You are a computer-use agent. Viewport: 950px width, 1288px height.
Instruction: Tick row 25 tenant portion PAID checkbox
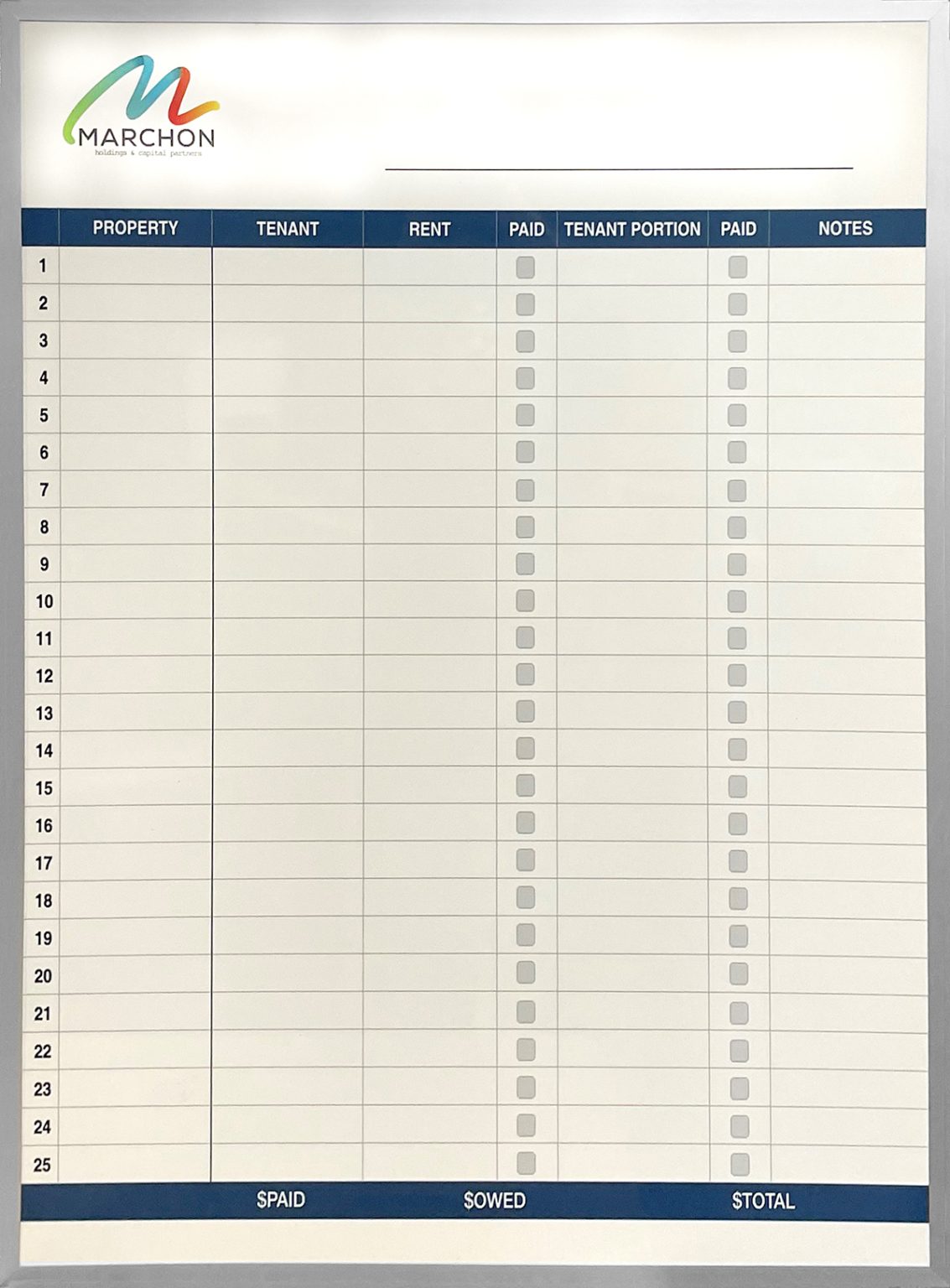pos(740,1164)
